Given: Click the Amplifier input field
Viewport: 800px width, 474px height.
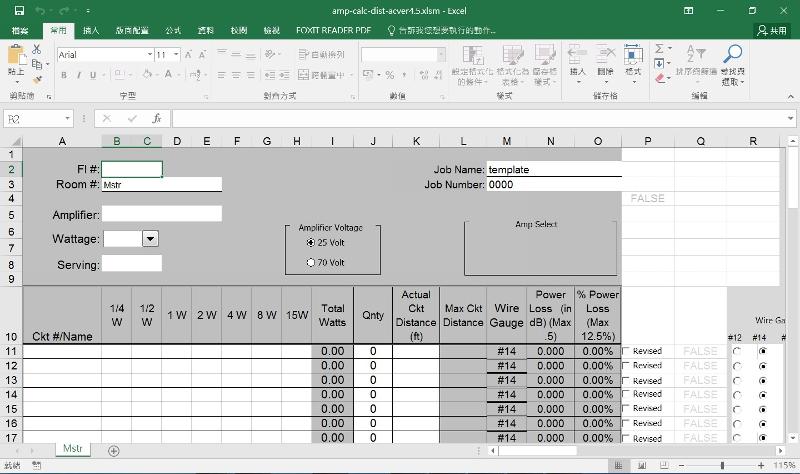Looking at the screenshot, I should (161, 214).
